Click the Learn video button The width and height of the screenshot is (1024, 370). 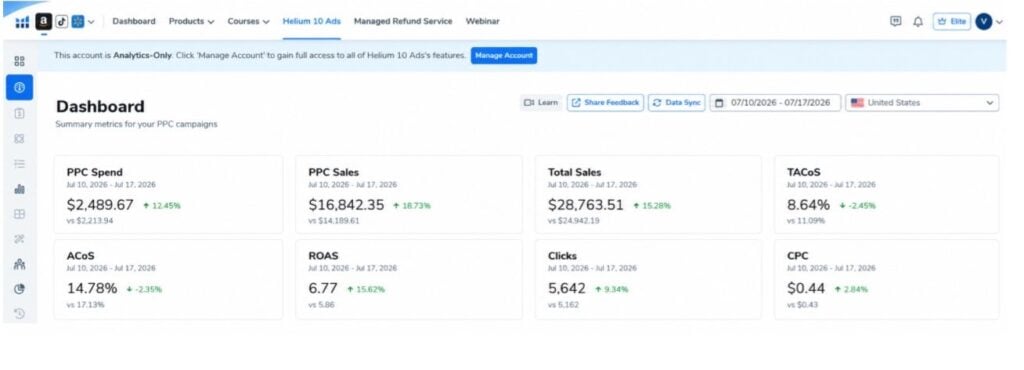click(x=541, y=102)
